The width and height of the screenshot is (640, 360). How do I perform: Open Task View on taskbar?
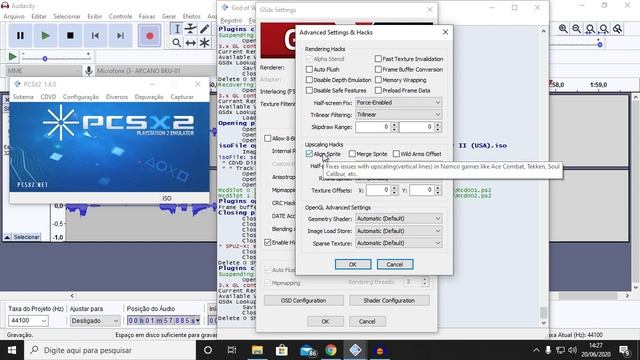point(232,350)
